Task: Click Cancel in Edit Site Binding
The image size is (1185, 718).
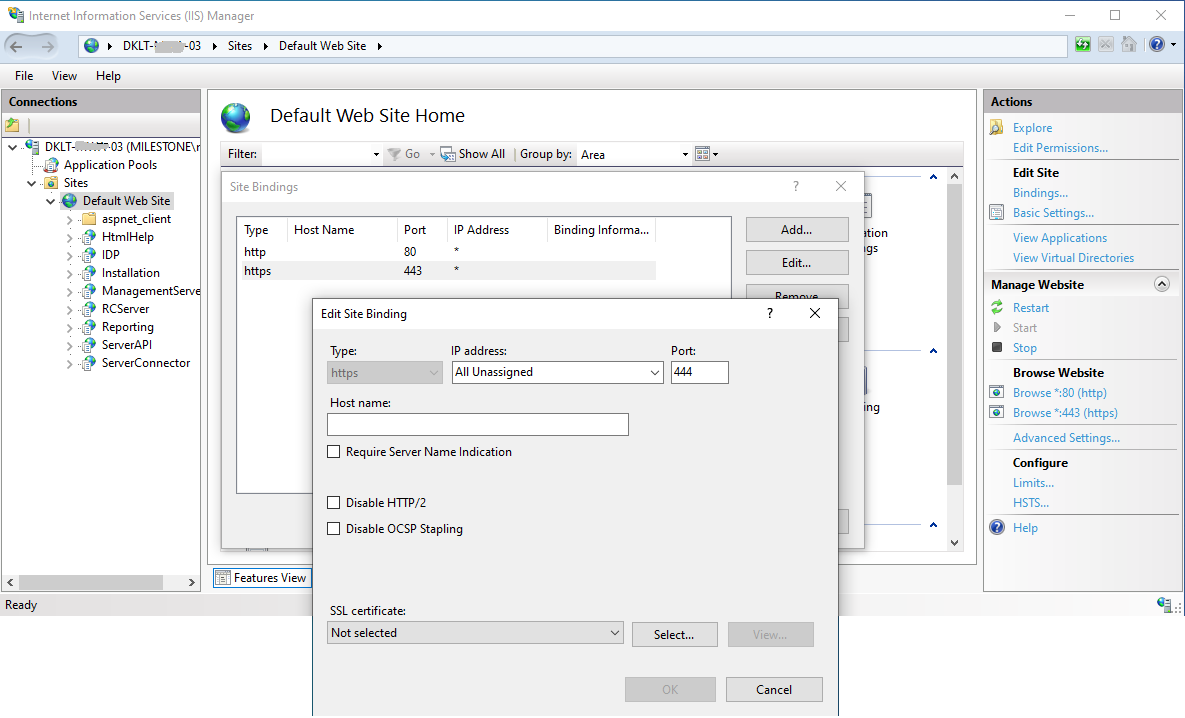Action: [x=774, y=689]
